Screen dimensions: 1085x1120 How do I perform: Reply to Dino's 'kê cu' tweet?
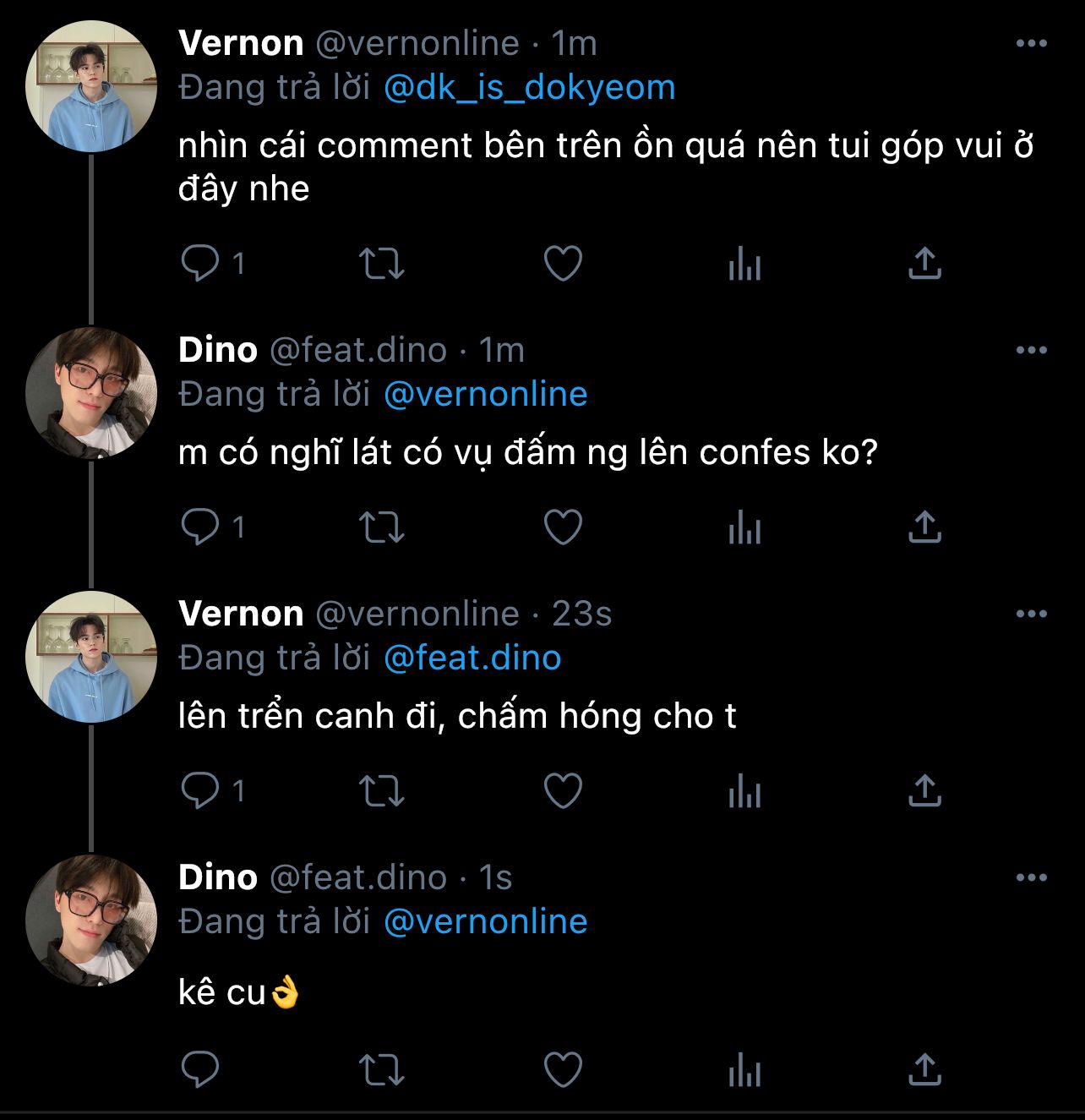[x=200, y=1069]
